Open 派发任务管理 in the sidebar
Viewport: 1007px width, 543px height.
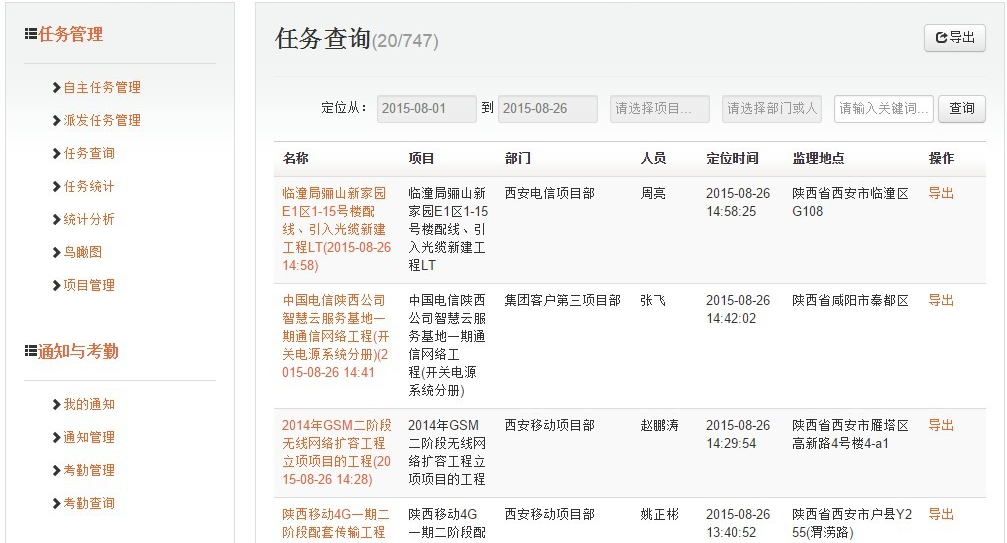(102, 120)
